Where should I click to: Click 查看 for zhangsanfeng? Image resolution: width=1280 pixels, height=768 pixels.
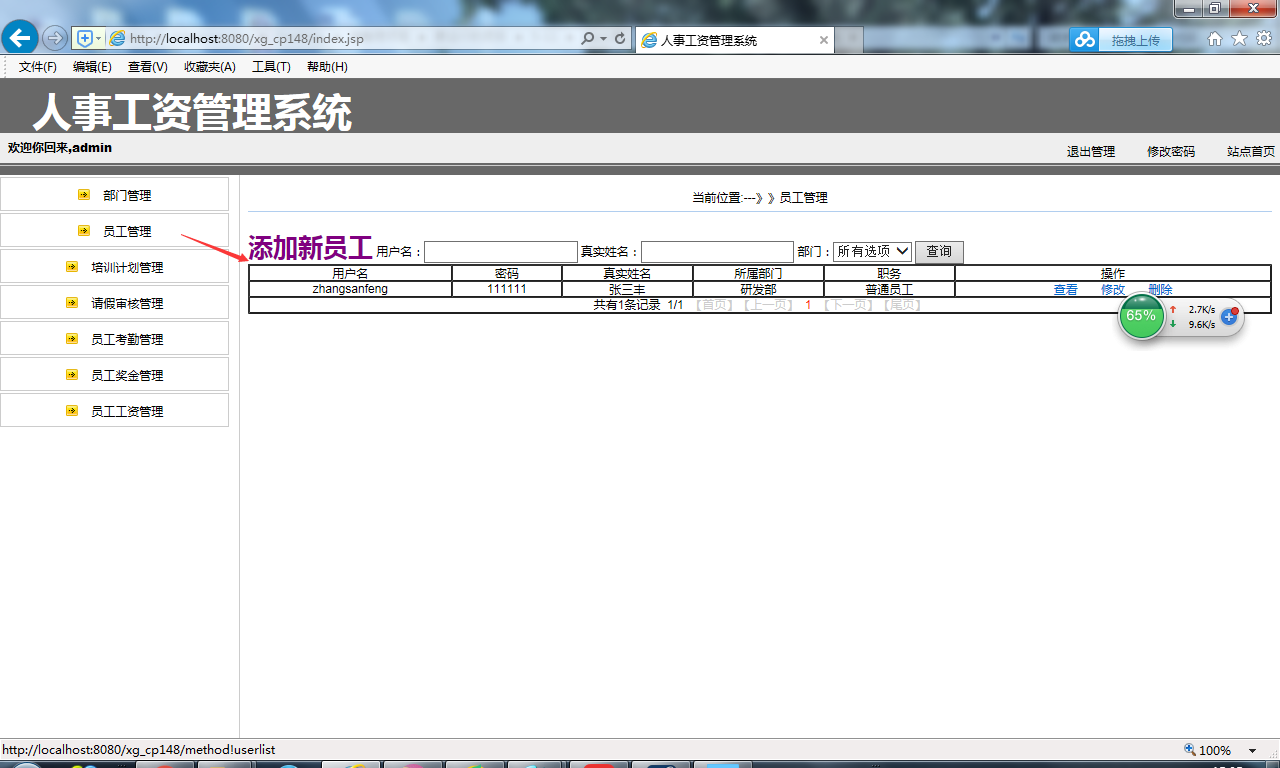tap(1066, 290)
